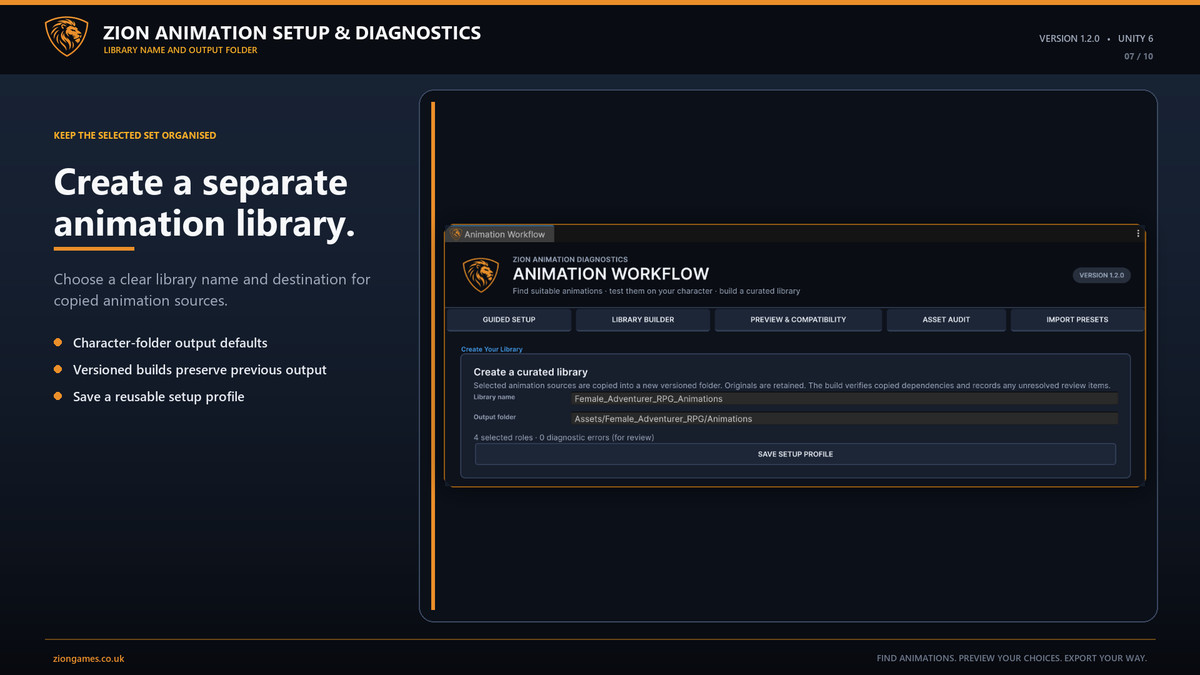Open the kebab menu on Animation Workflow window

1138,233
